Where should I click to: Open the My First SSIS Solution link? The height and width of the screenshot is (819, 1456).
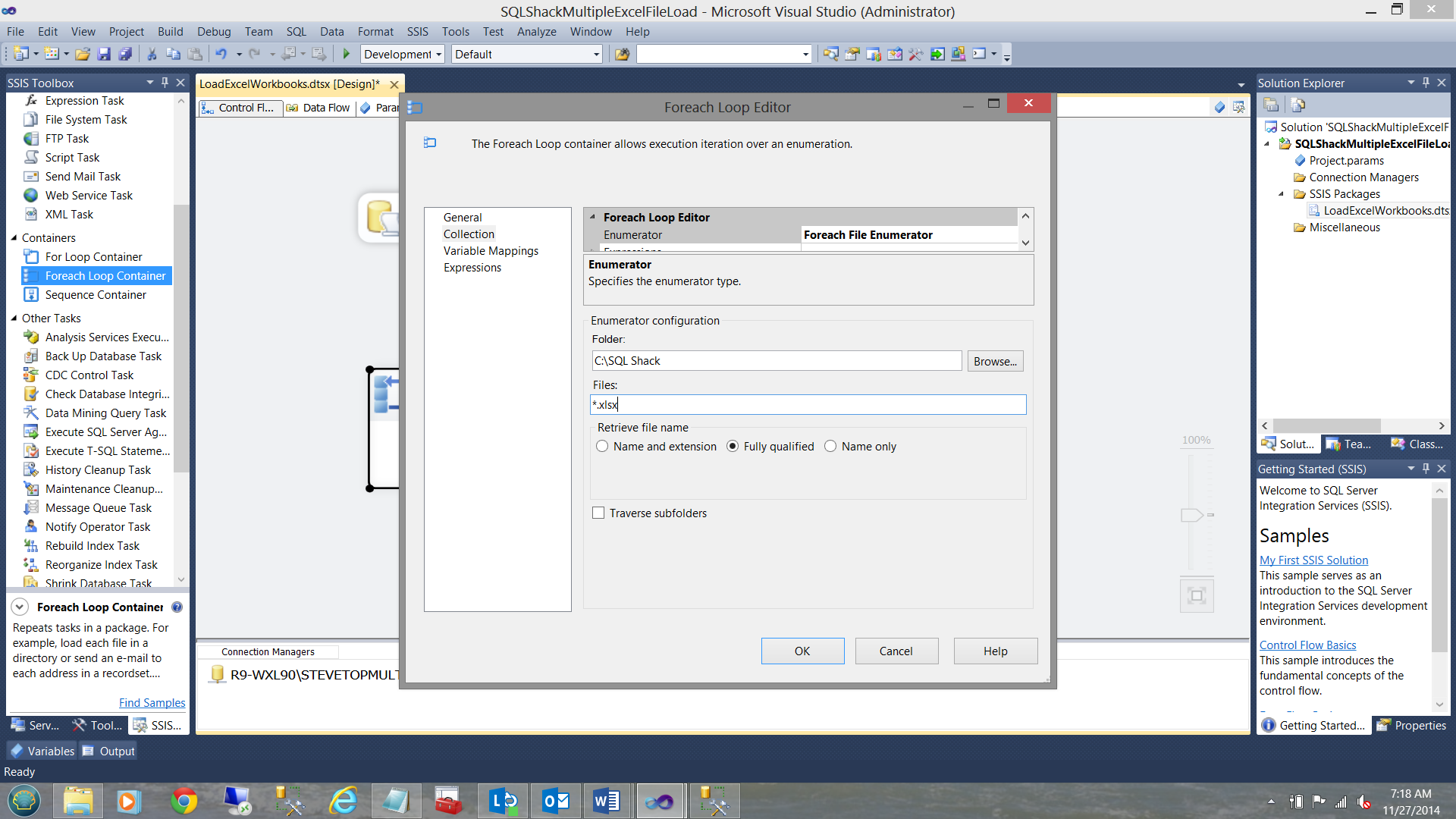coord(1313,560)
